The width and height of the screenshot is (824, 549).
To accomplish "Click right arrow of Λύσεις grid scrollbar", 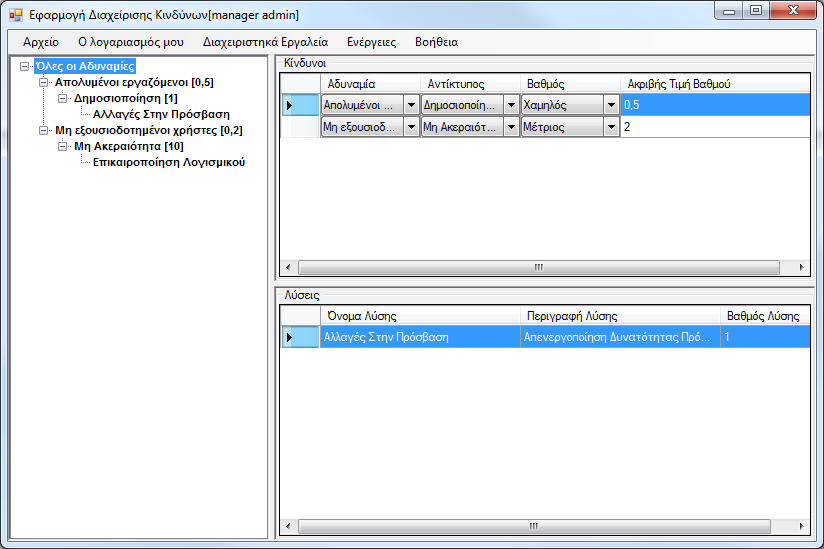I will click(801, 526).
